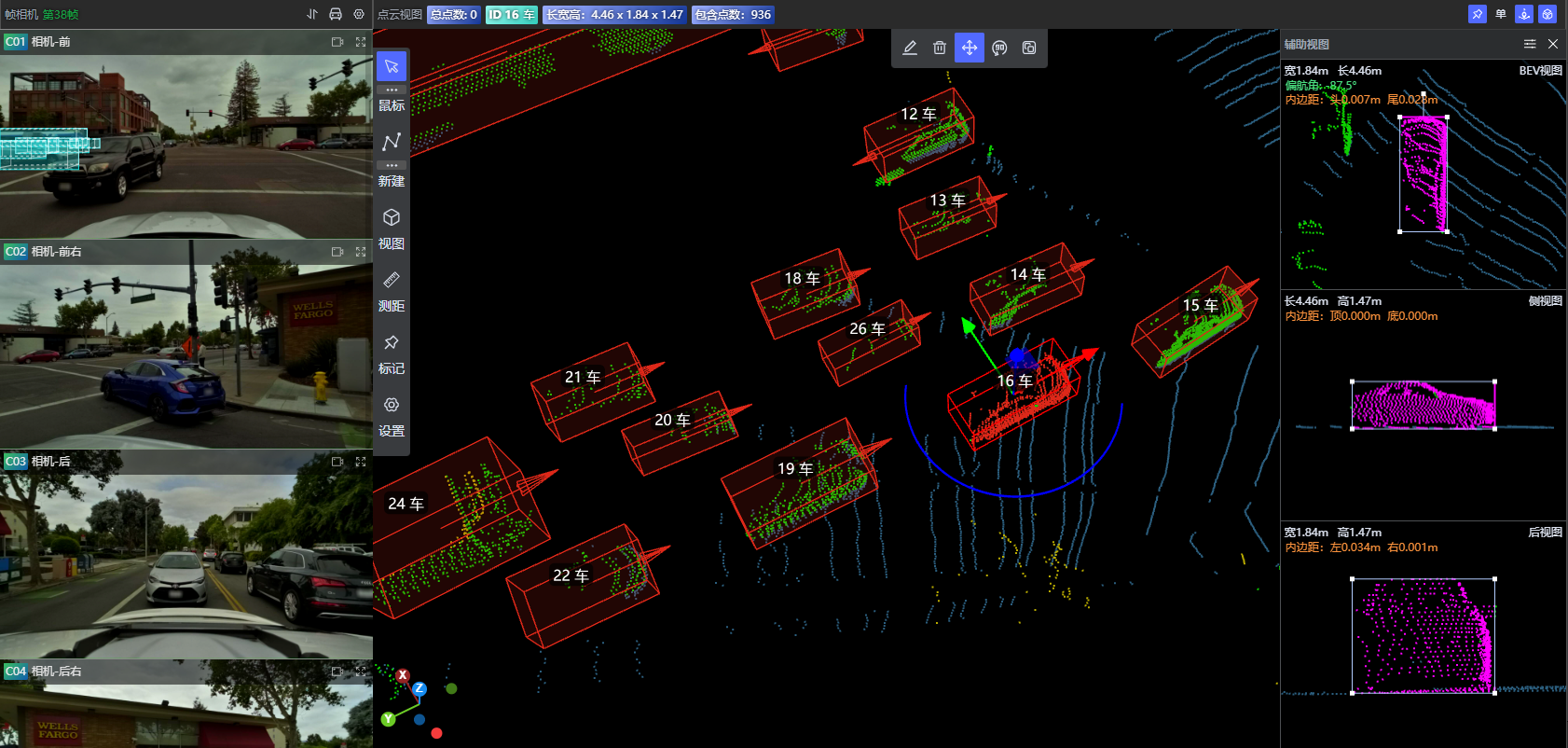The width and height of the screenshot is (1568, 748).
Task: Click camera icon on C02 相机-前右
Action: point(337,252)
